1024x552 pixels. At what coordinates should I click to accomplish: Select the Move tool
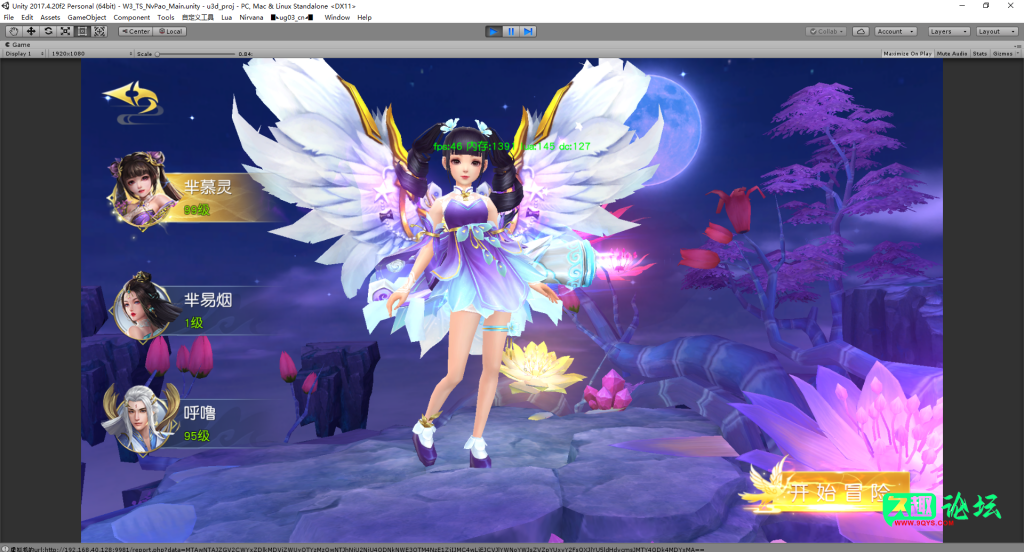click(30, 31)
